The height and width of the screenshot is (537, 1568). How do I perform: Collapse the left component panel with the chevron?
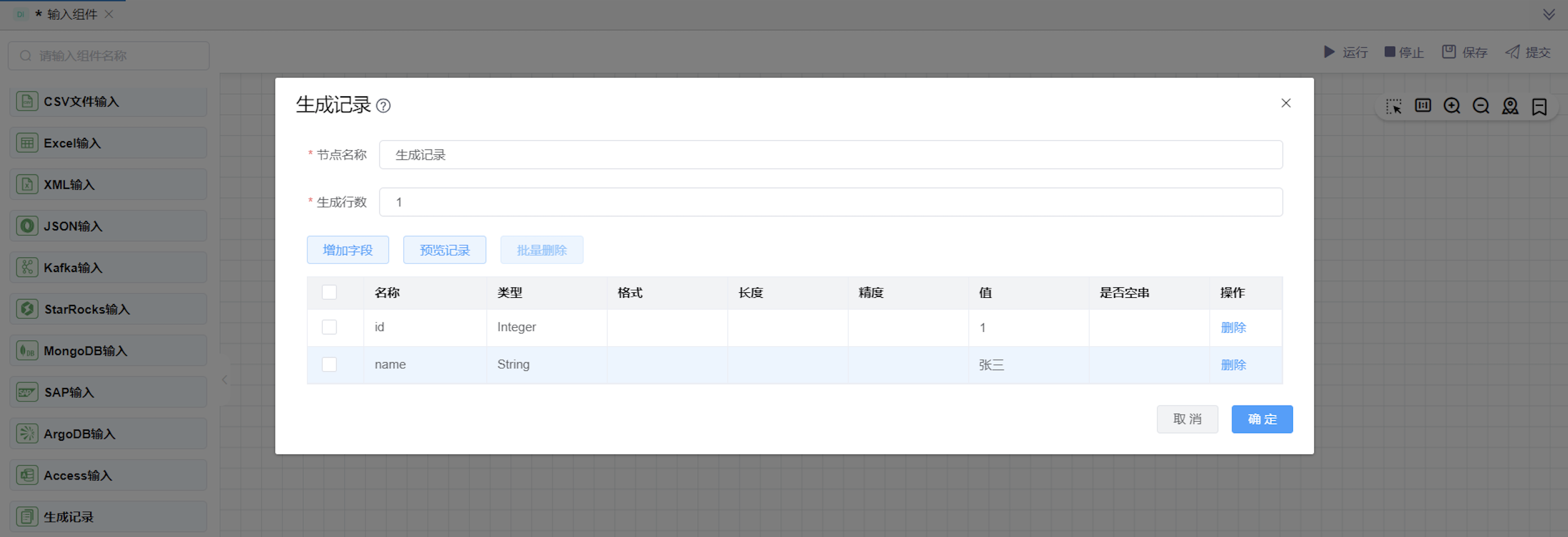pos(224,379)
